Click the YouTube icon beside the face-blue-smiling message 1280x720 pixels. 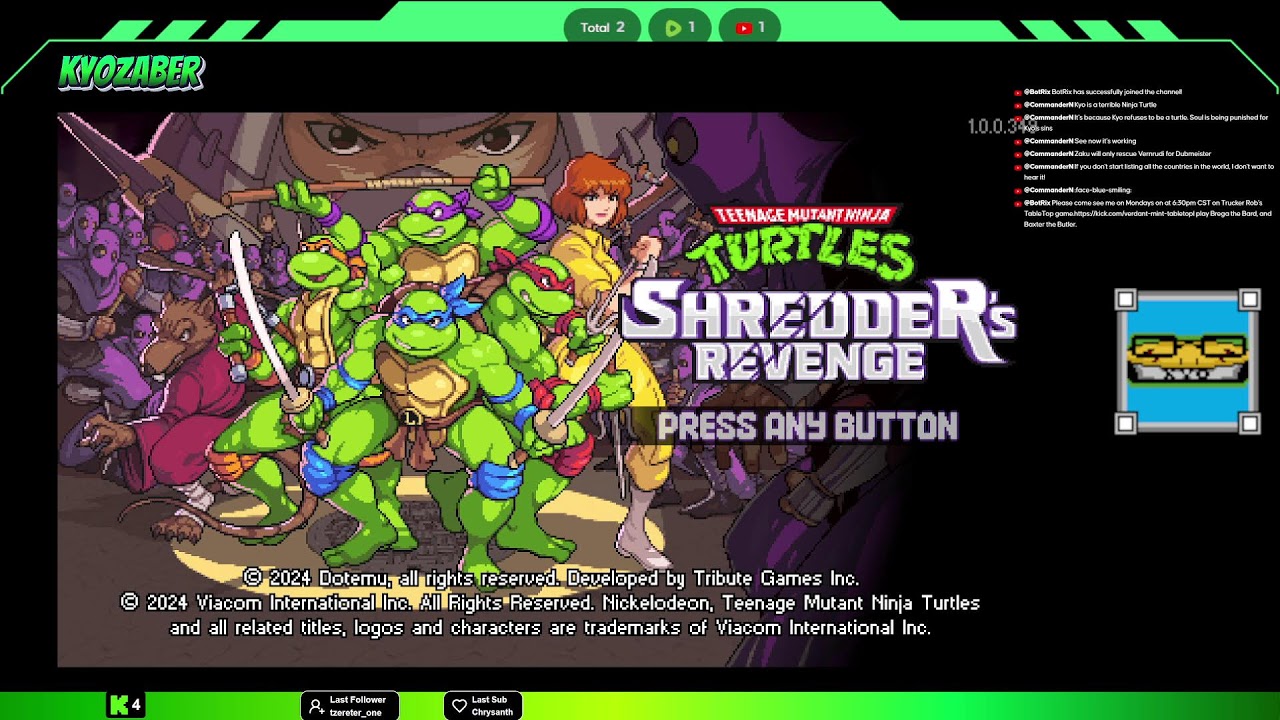tap(1018, 191)
